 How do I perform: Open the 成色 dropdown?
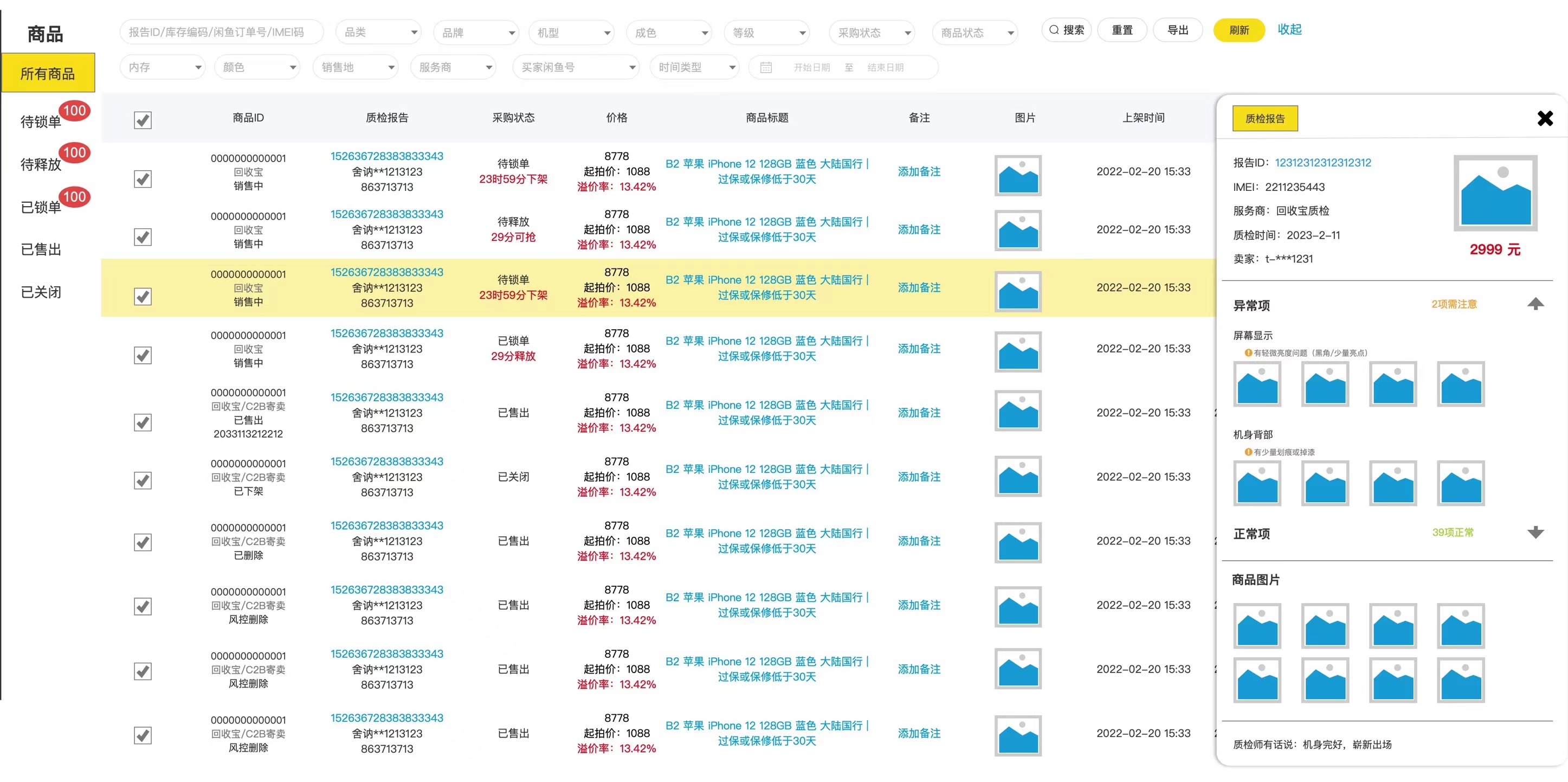coord(669,33)
